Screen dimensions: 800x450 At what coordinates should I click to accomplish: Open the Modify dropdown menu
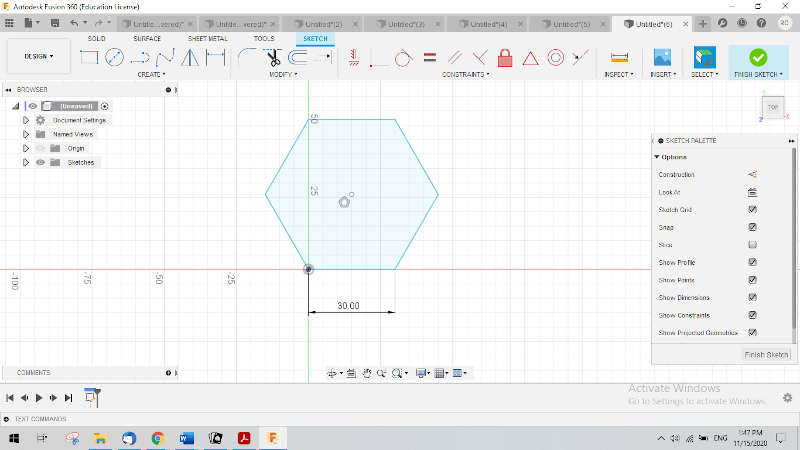coord(283,74)
